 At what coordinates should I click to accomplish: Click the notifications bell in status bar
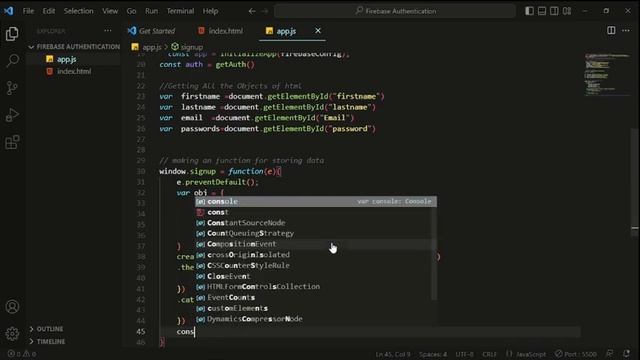(x=626, y=354)
